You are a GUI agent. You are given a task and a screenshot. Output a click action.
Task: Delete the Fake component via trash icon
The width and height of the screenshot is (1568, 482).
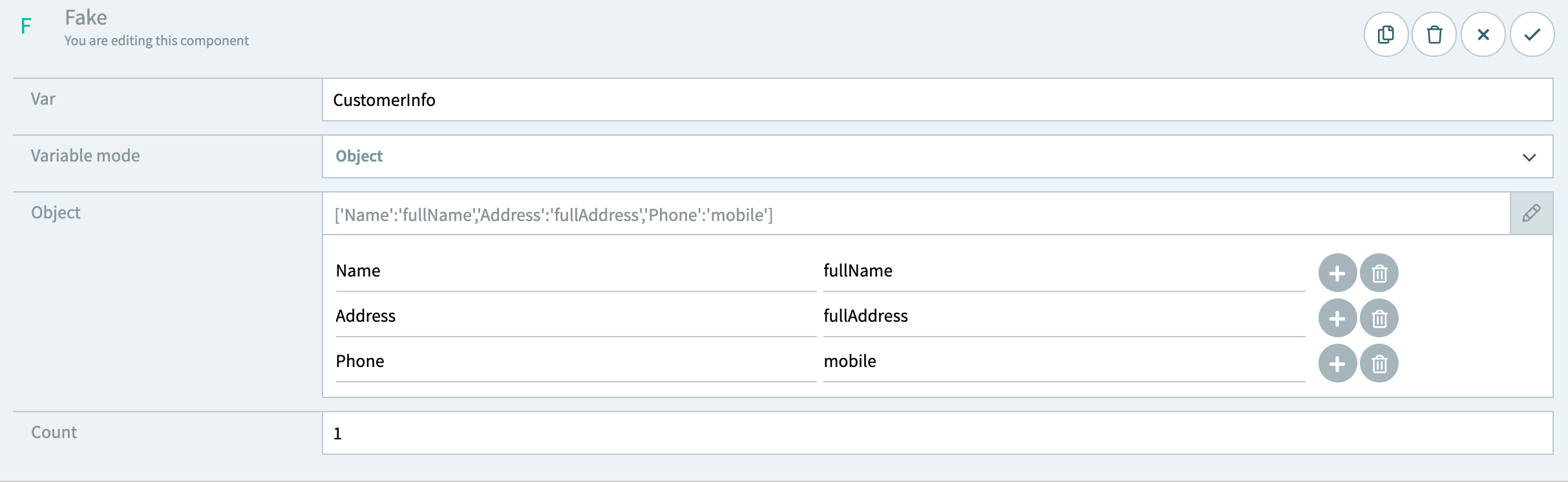[x=1434, y=34]
